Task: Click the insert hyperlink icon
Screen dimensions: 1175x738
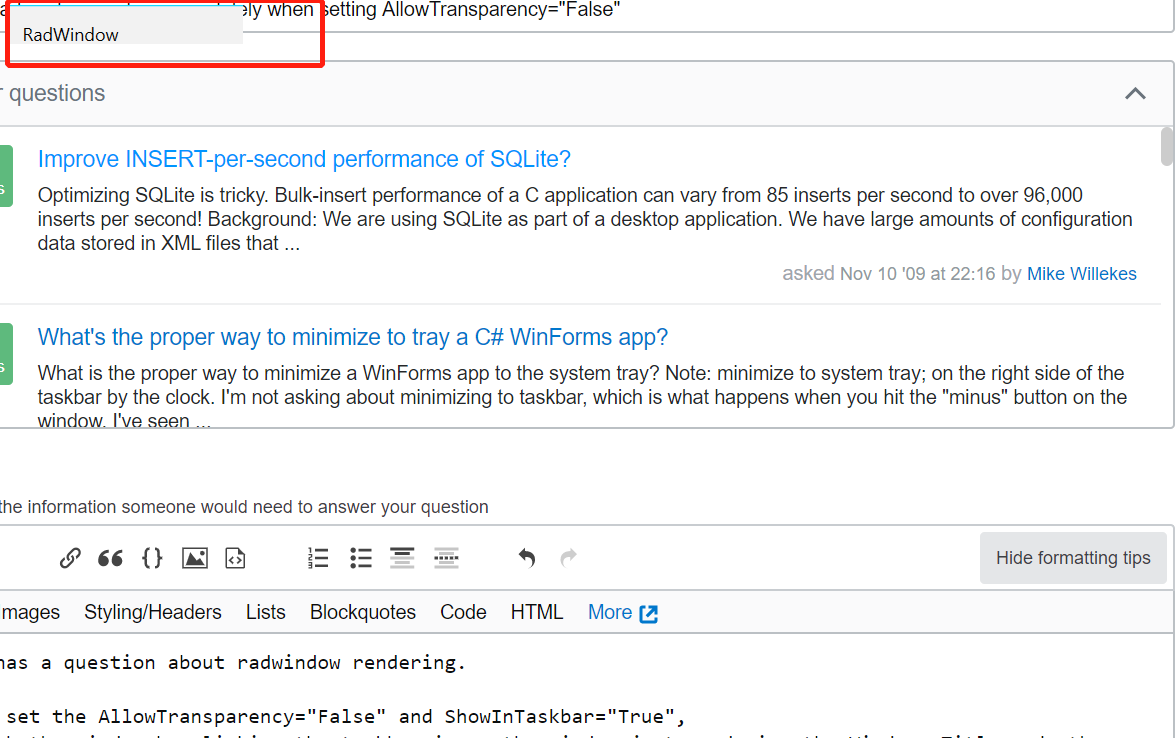Action: coord(70,558)
